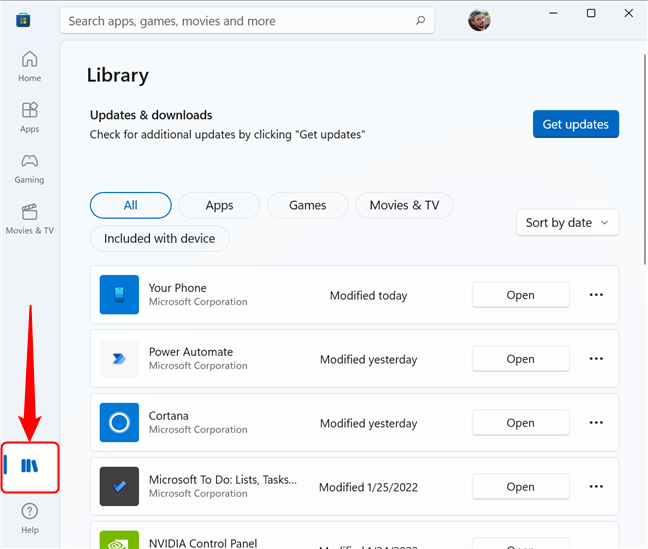Screen dimensions: 648x549
Task: Click the Modified today label
Action: click(369, 296)
